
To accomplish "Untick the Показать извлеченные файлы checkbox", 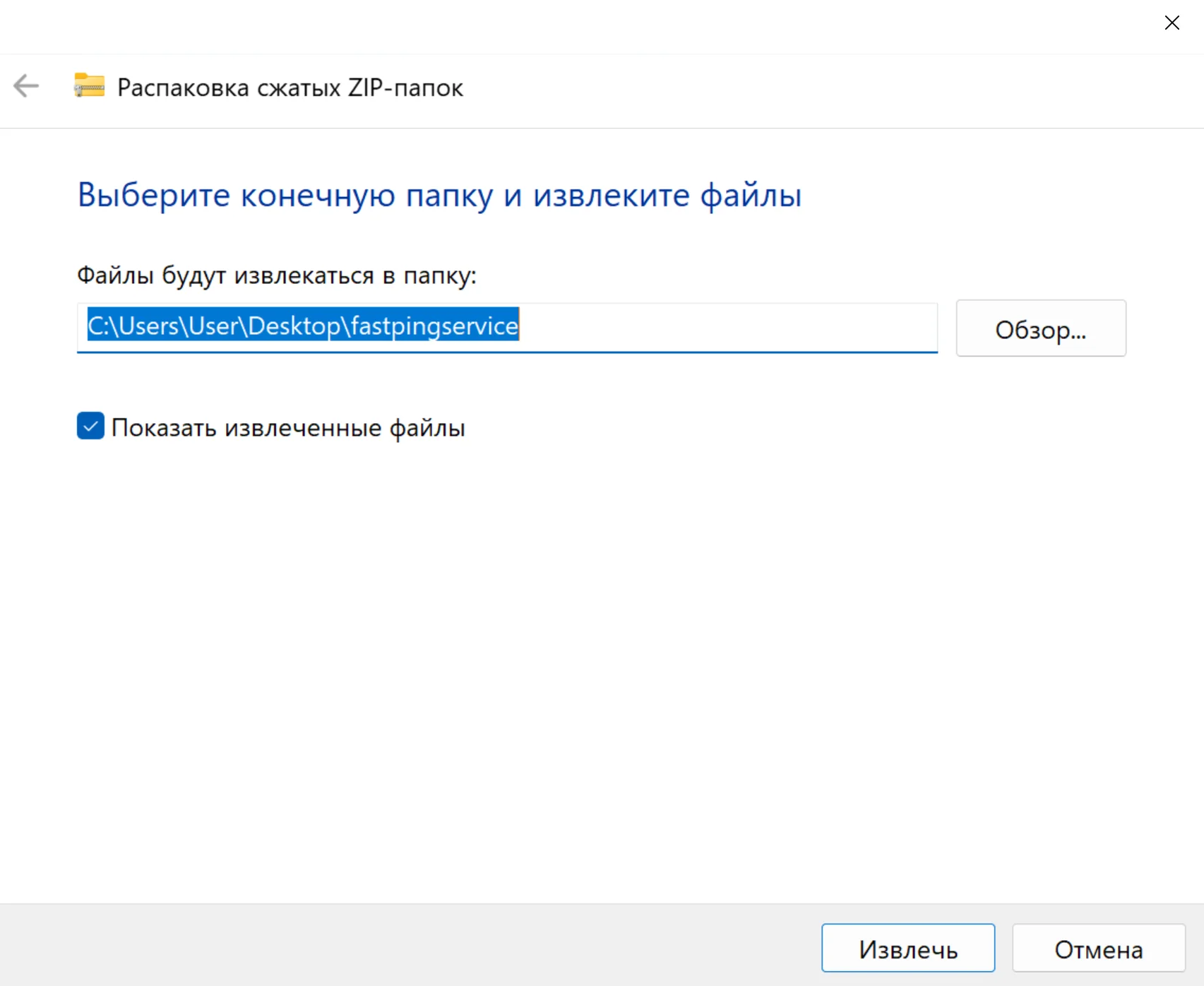I will click(x=90, y=427).
